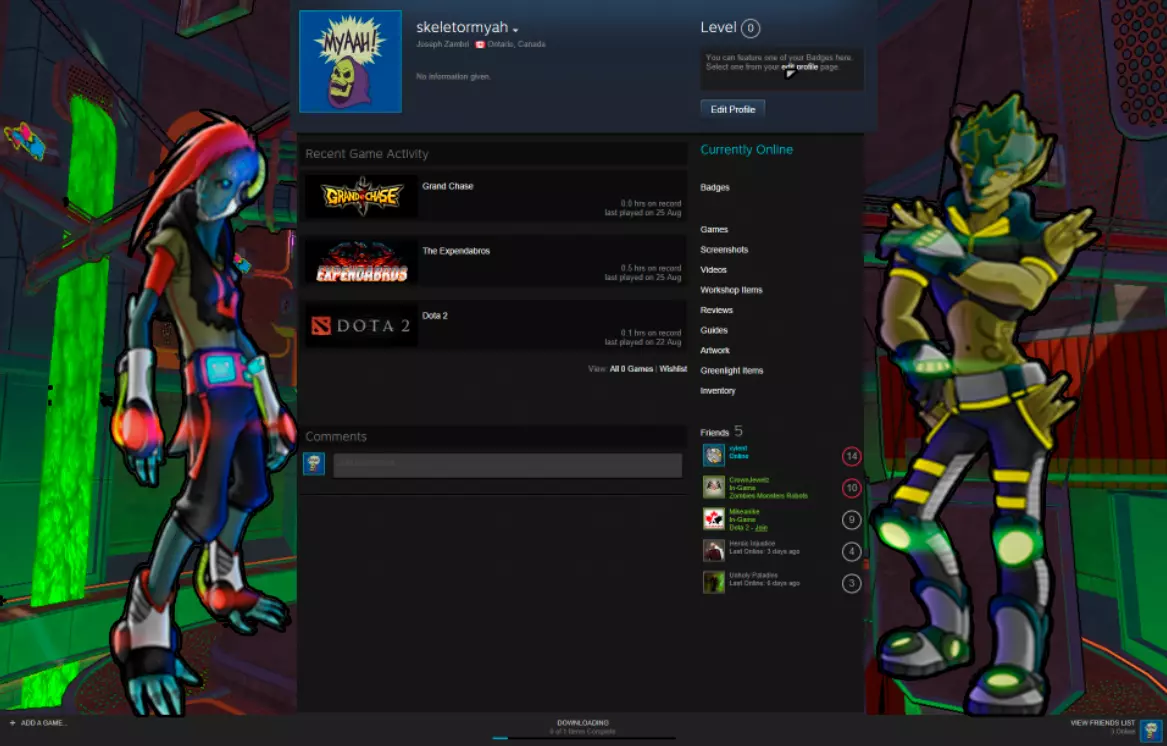Click the download progress bar

[583, 739]
